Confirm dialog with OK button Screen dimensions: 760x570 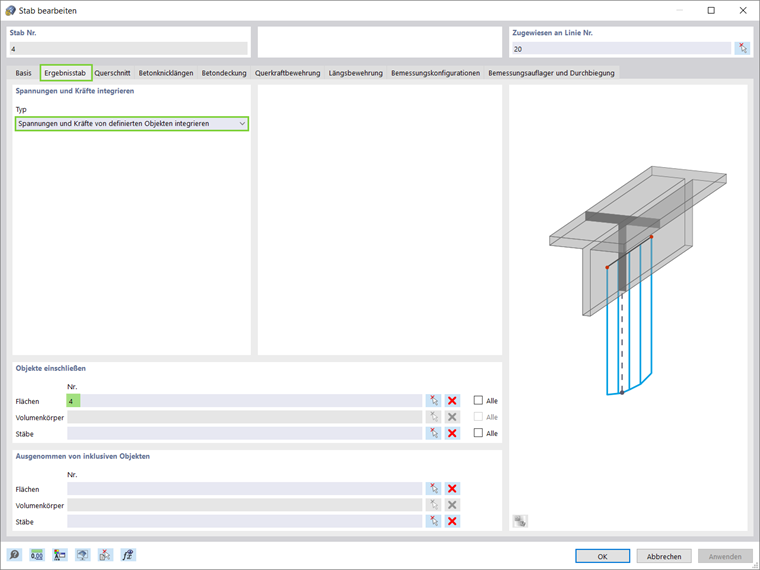[602, 556]
